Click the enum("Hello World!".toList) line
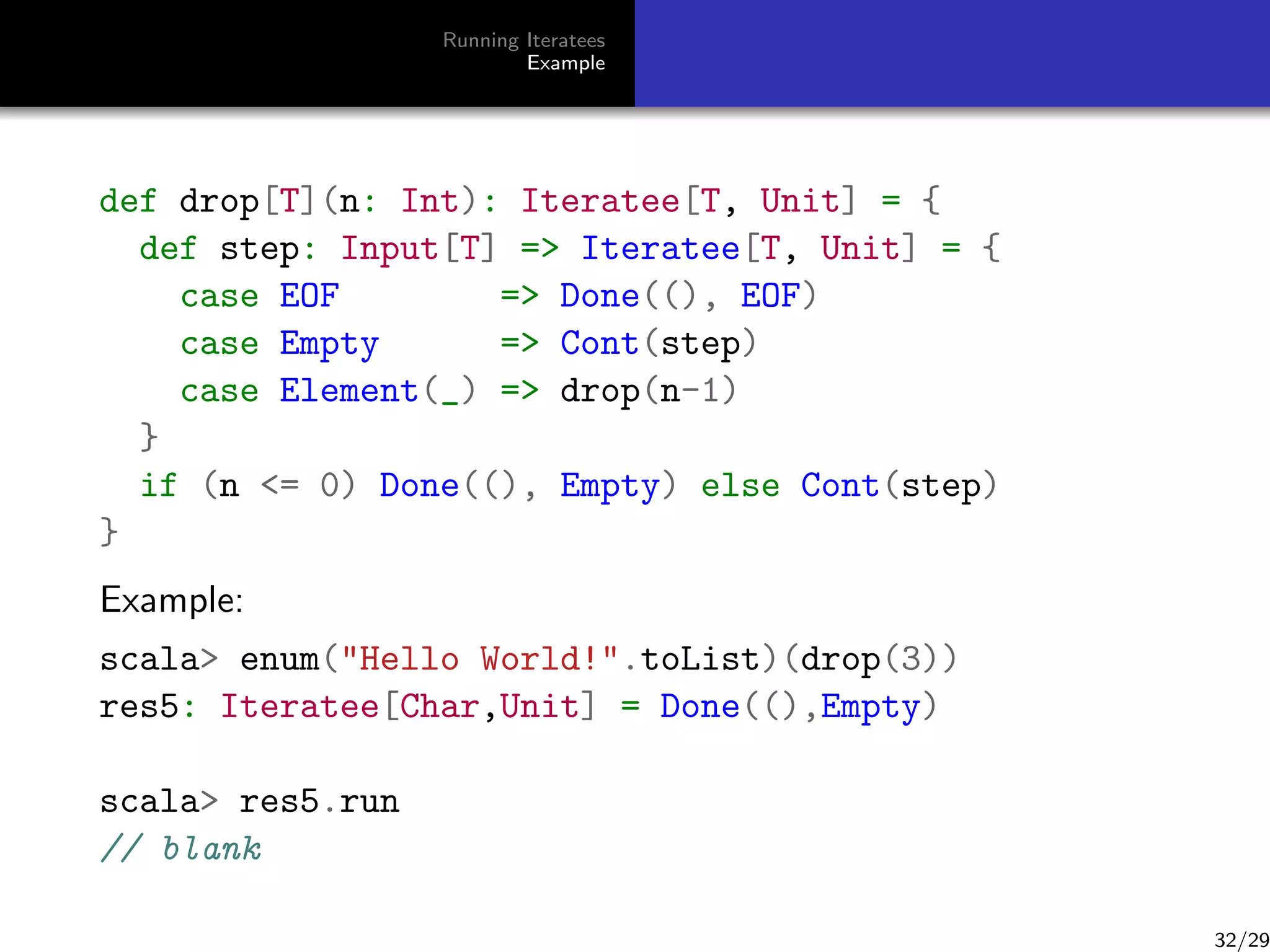The height and width of the screenshot is (952, 1270). click(529, 659)
